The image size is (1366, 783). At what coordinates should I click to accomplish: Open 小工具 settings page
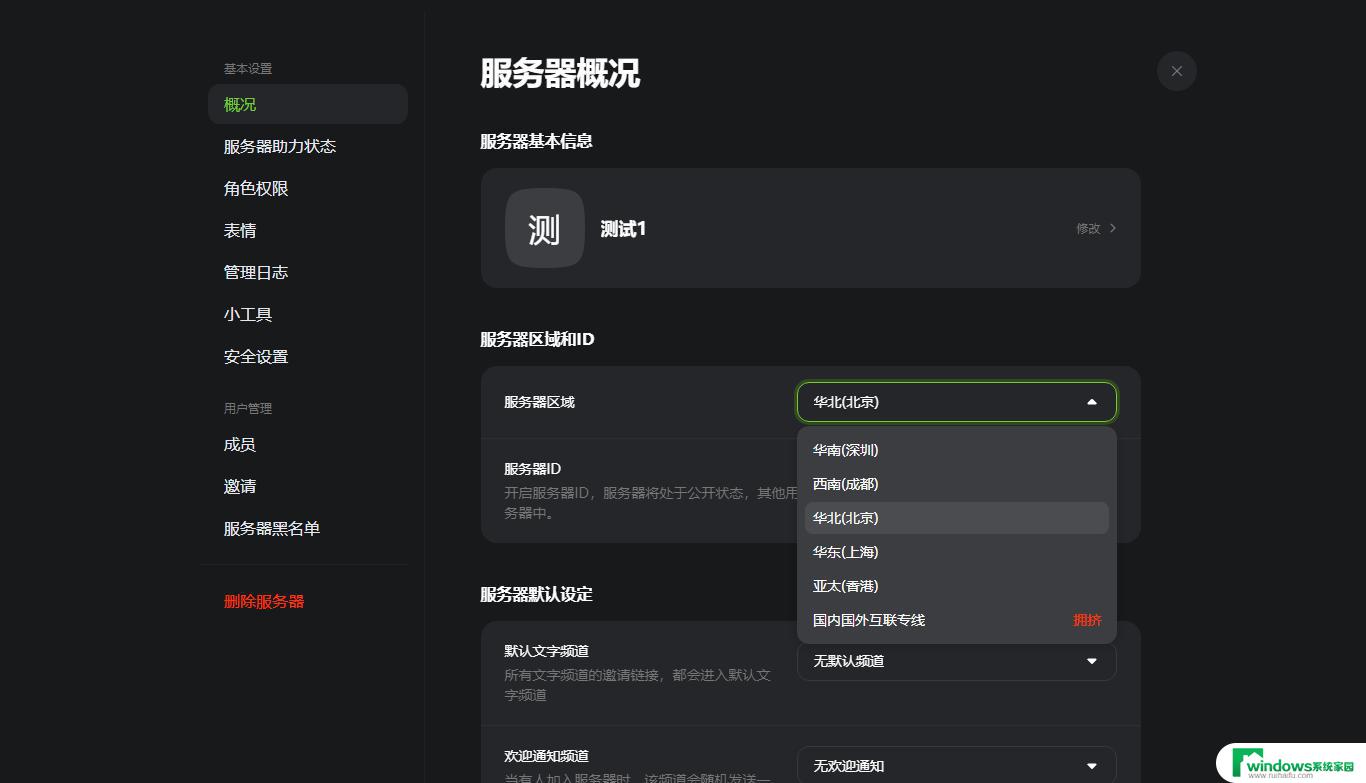308,314
